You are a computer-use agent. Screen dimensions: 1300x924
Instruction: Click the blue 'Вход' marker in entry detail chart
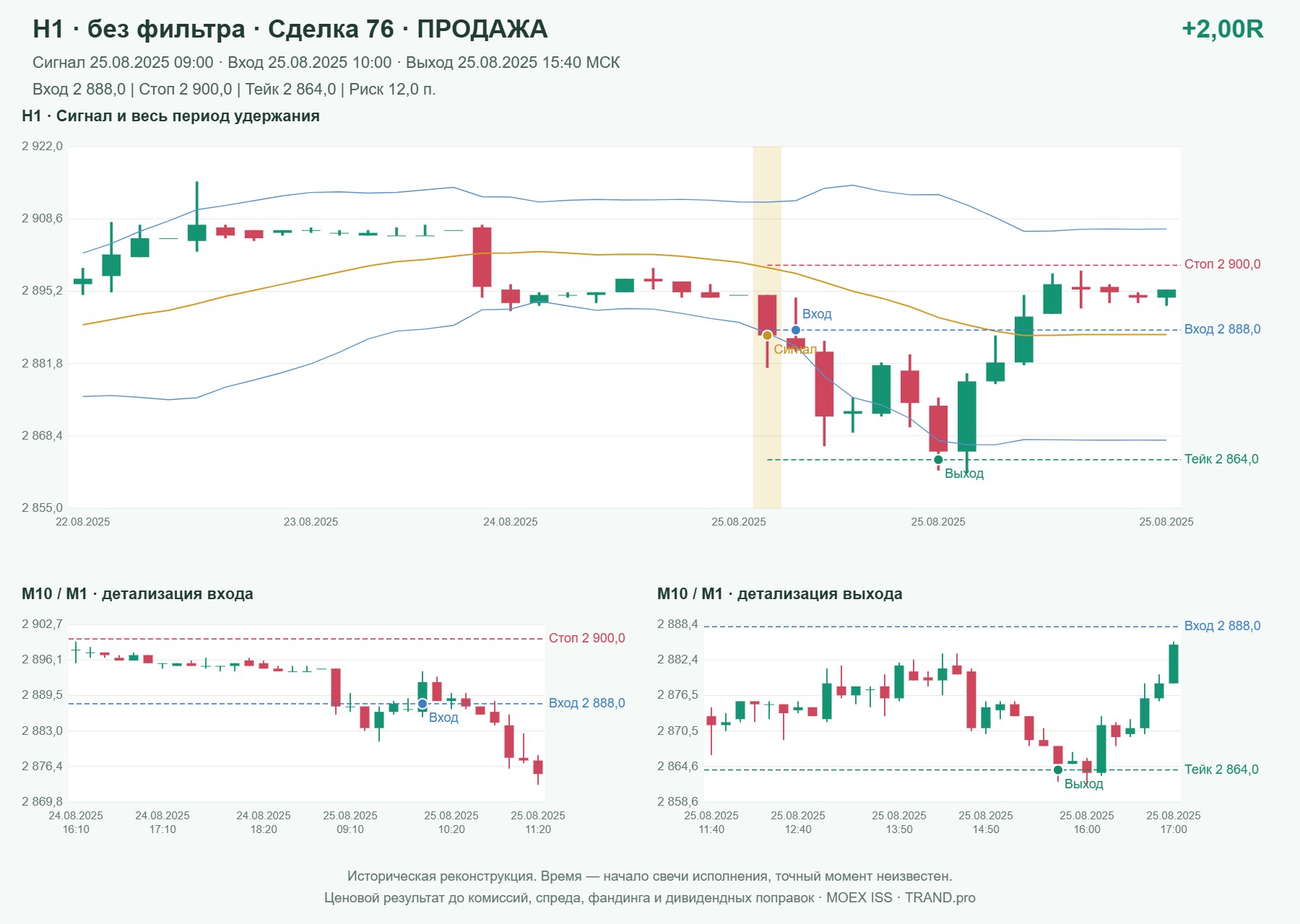click(x=422, y=704)
